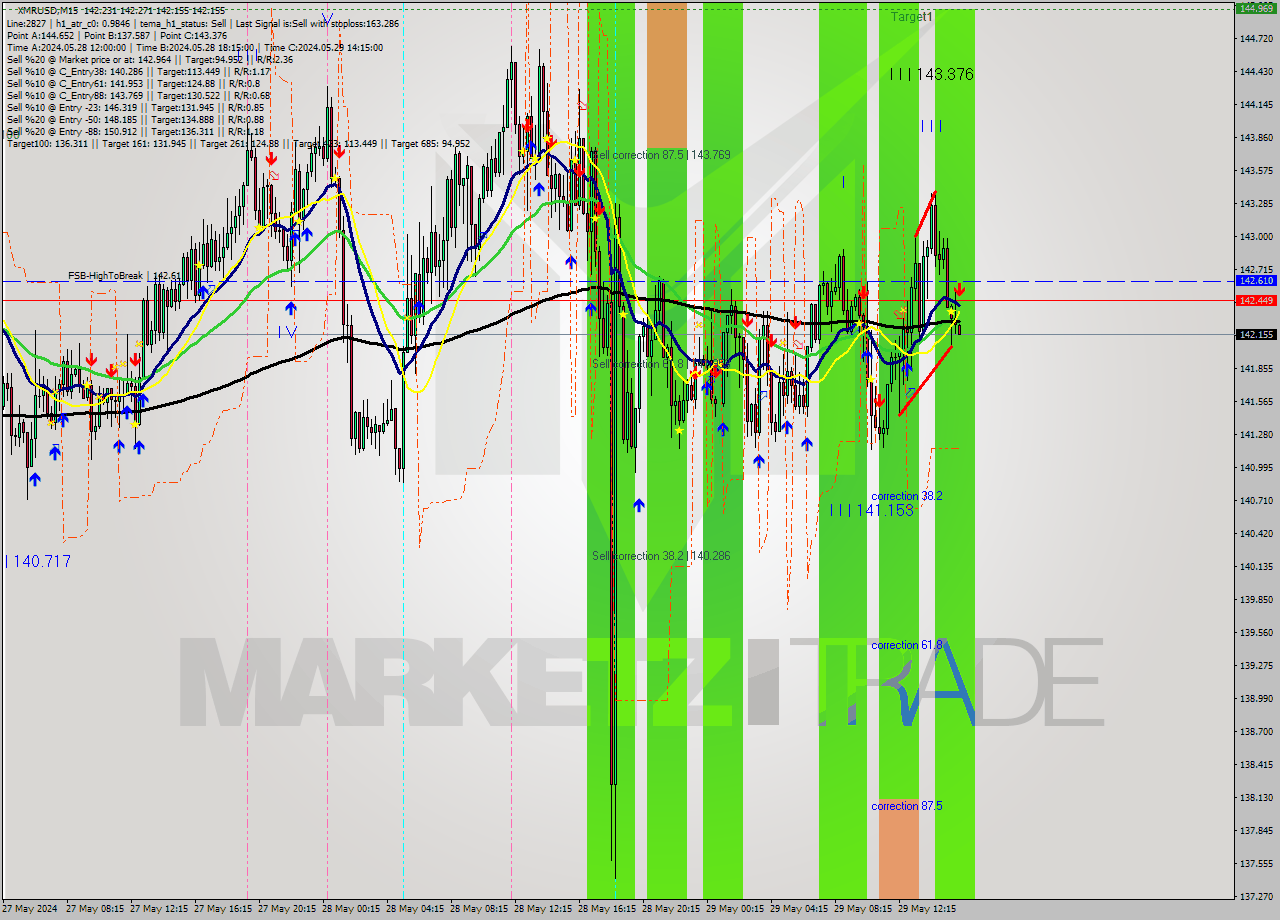Image resolution: width=1280 pixels, height=920 pixels.
Task: Click the Target1 label at top
Action: pyautogui.click(x=912, y=17)
